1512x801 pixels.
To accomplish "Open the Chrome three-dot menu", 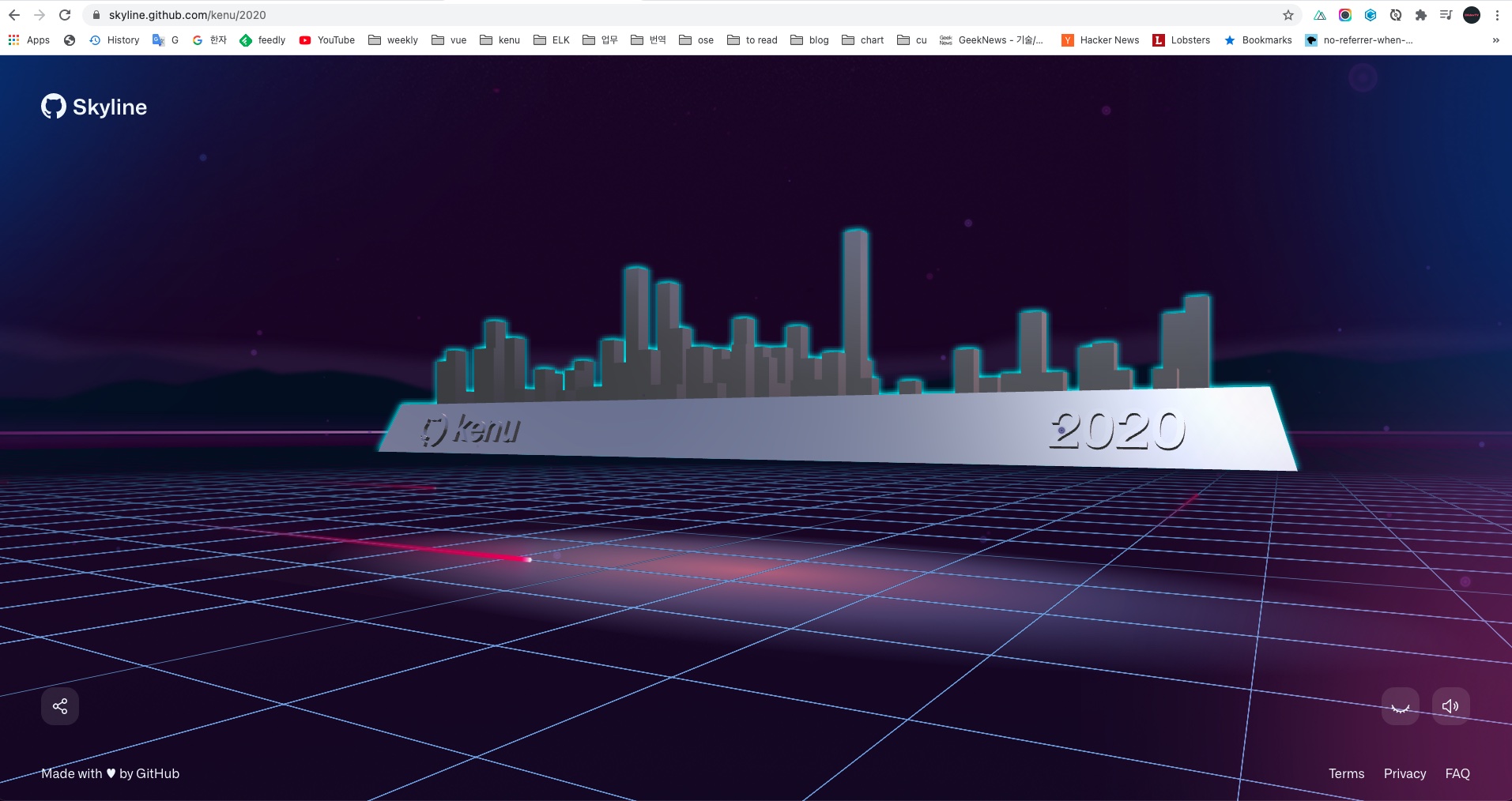I will point(1497,15).
